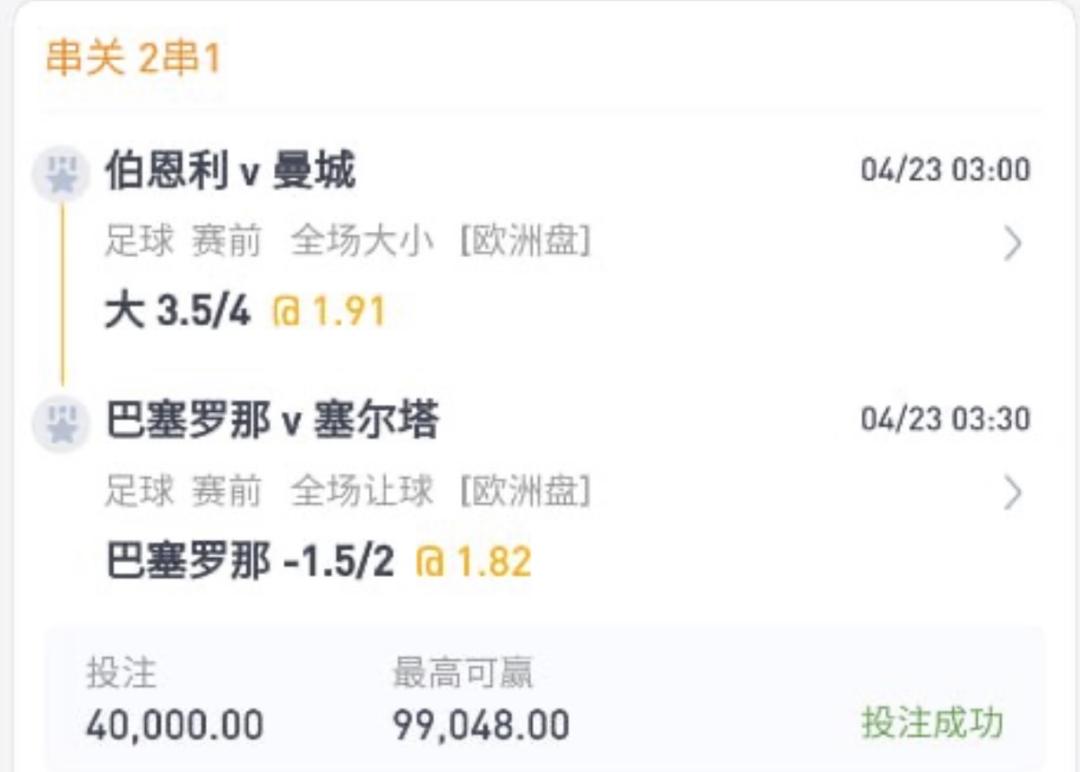
Task: Click the 最高可赢 label
Action: 463,673
